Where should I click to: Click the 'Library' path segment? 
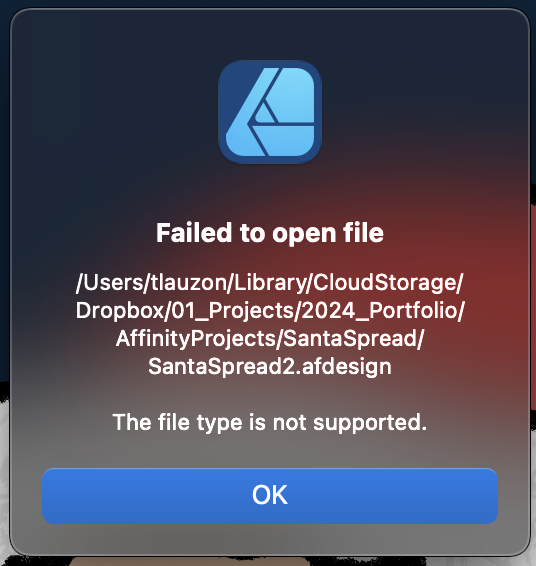click(x=270, y=282)
